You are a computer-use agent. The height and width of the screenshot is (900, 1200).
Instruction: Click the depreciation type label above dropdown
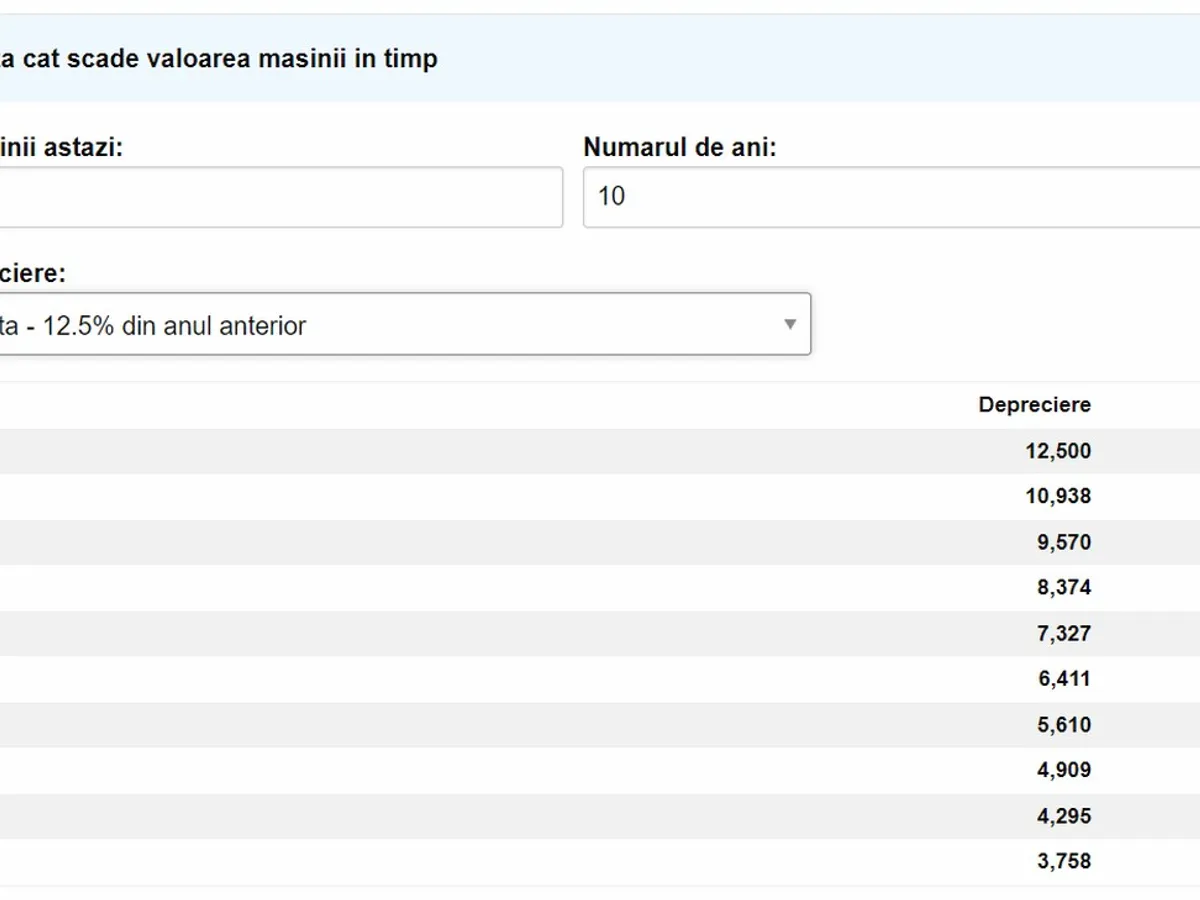32,274
